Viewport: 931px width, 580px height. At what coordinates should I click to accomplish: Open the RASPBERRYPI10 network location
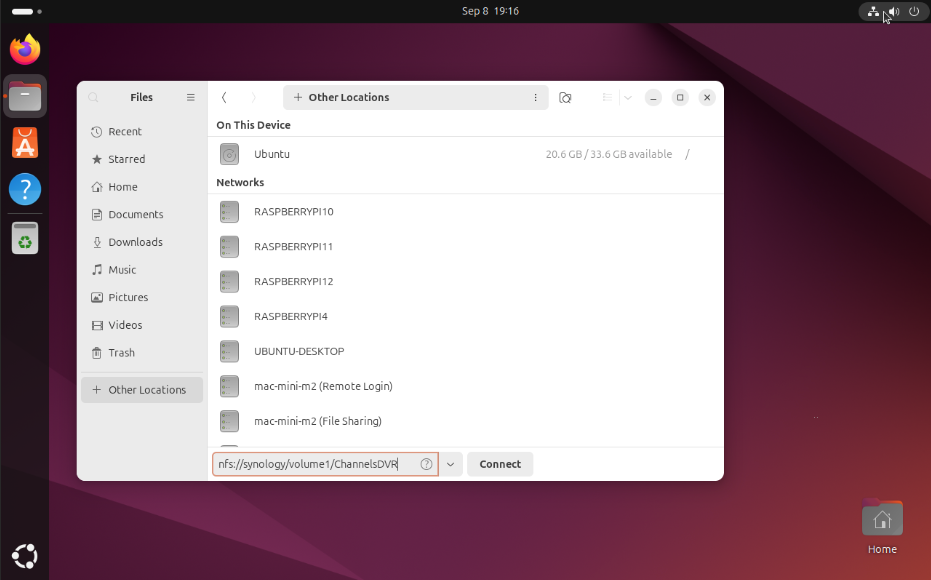[293, 212]
